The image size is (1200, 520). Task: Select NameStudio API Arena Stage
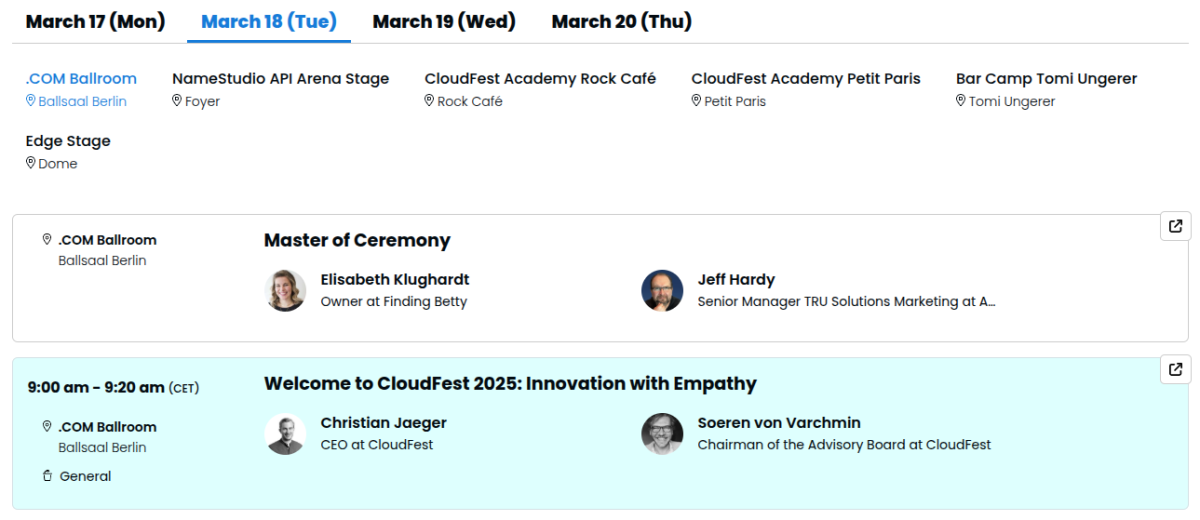click(x=280, y=78)
